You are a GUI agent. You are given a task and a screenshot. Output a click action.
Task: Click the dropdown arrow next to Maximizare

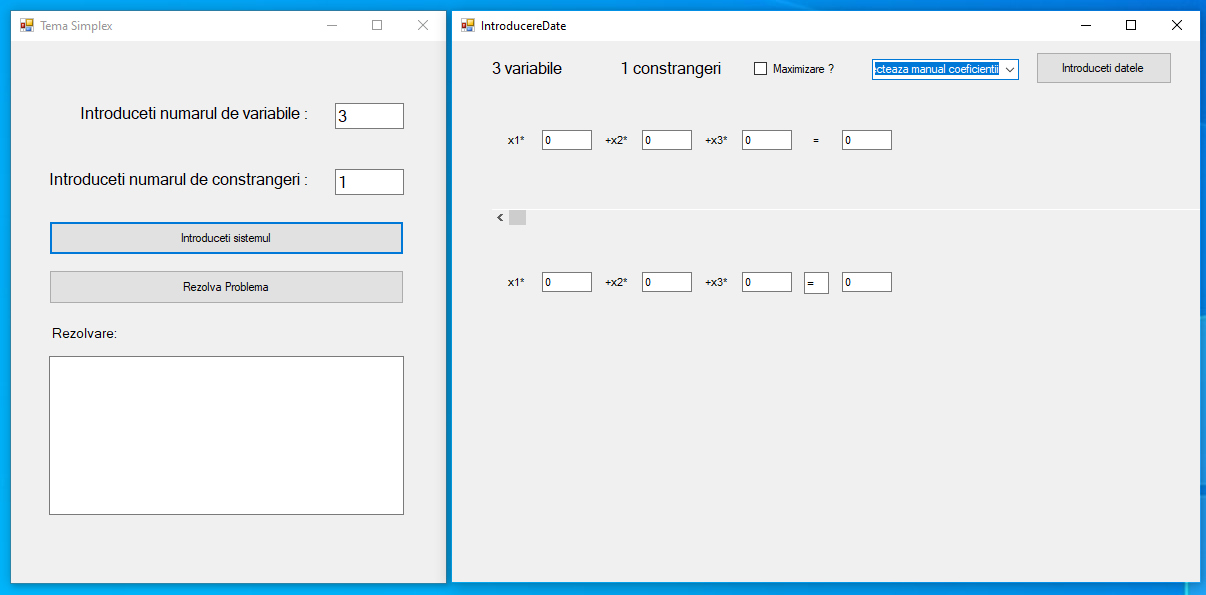[x=1009, y=69]
